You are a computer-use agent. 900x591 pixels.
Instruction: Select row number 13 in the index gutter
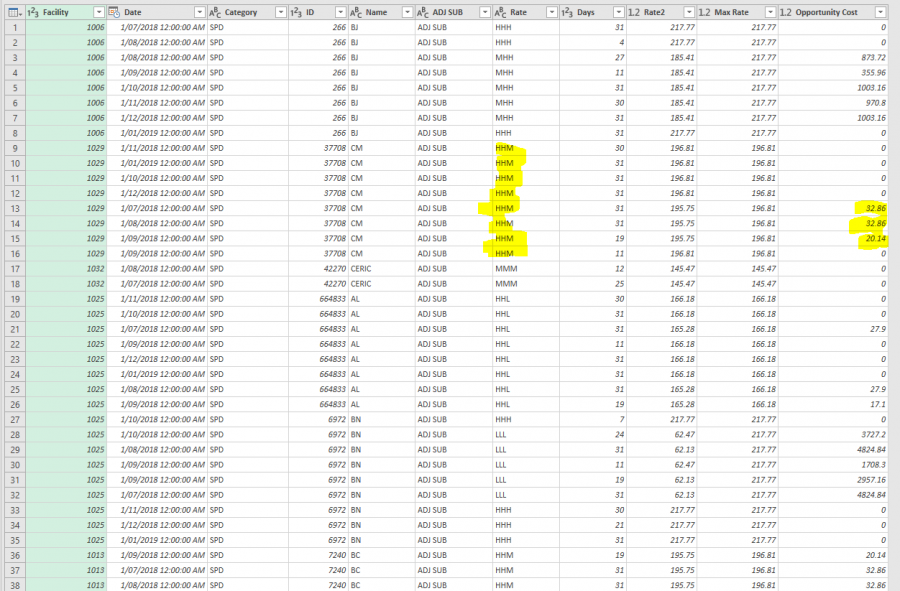[x=15, y=208]
